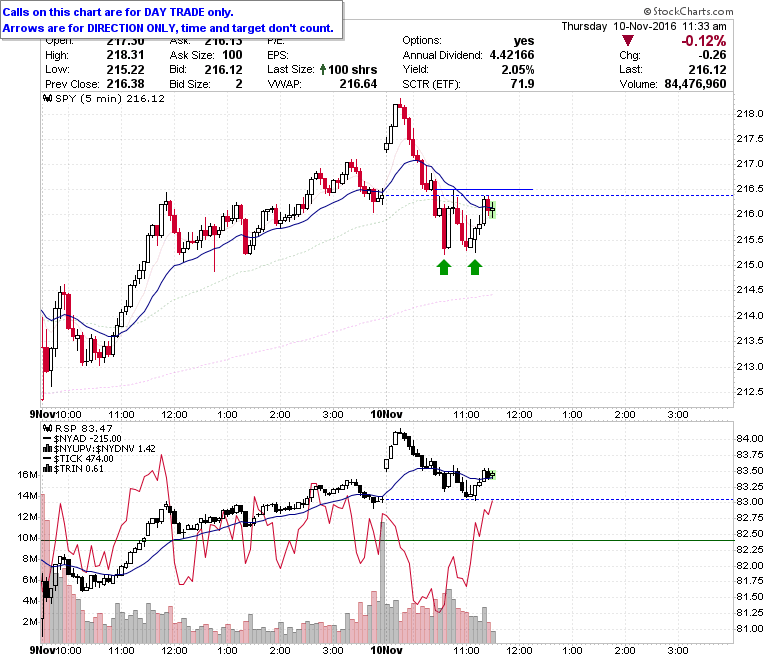Click the Bid value 216.12

[x=223, y=69]
